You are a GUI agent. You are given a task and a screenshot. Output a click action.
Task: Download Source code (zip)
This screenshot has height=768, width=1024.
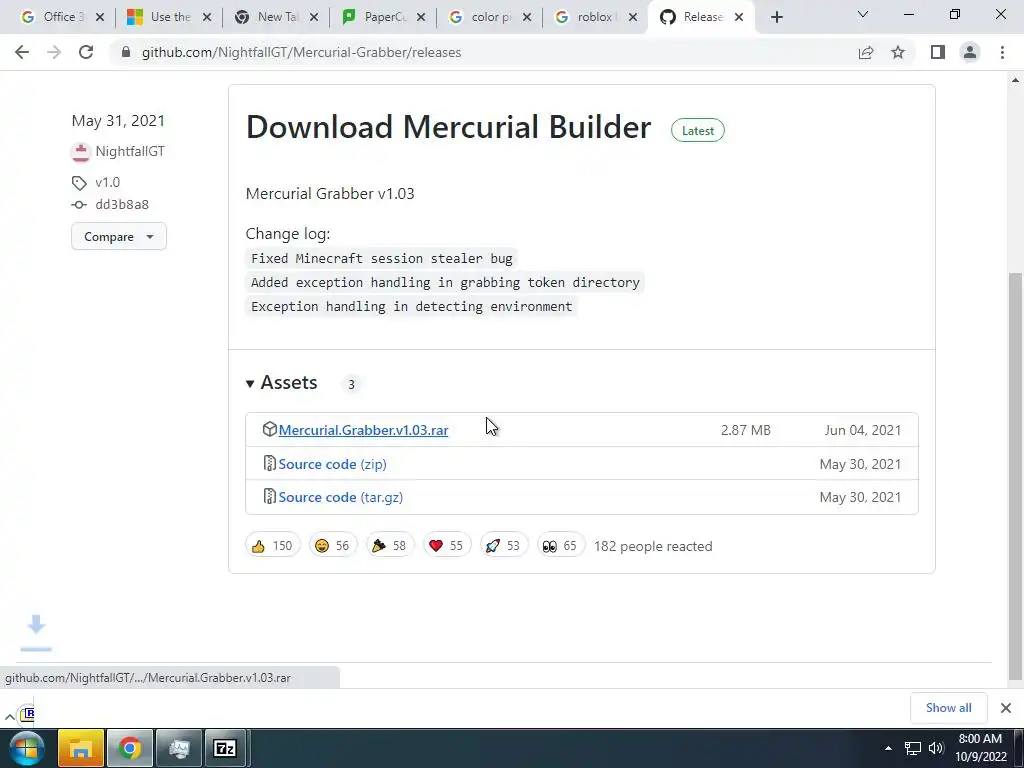coord(332,464)
